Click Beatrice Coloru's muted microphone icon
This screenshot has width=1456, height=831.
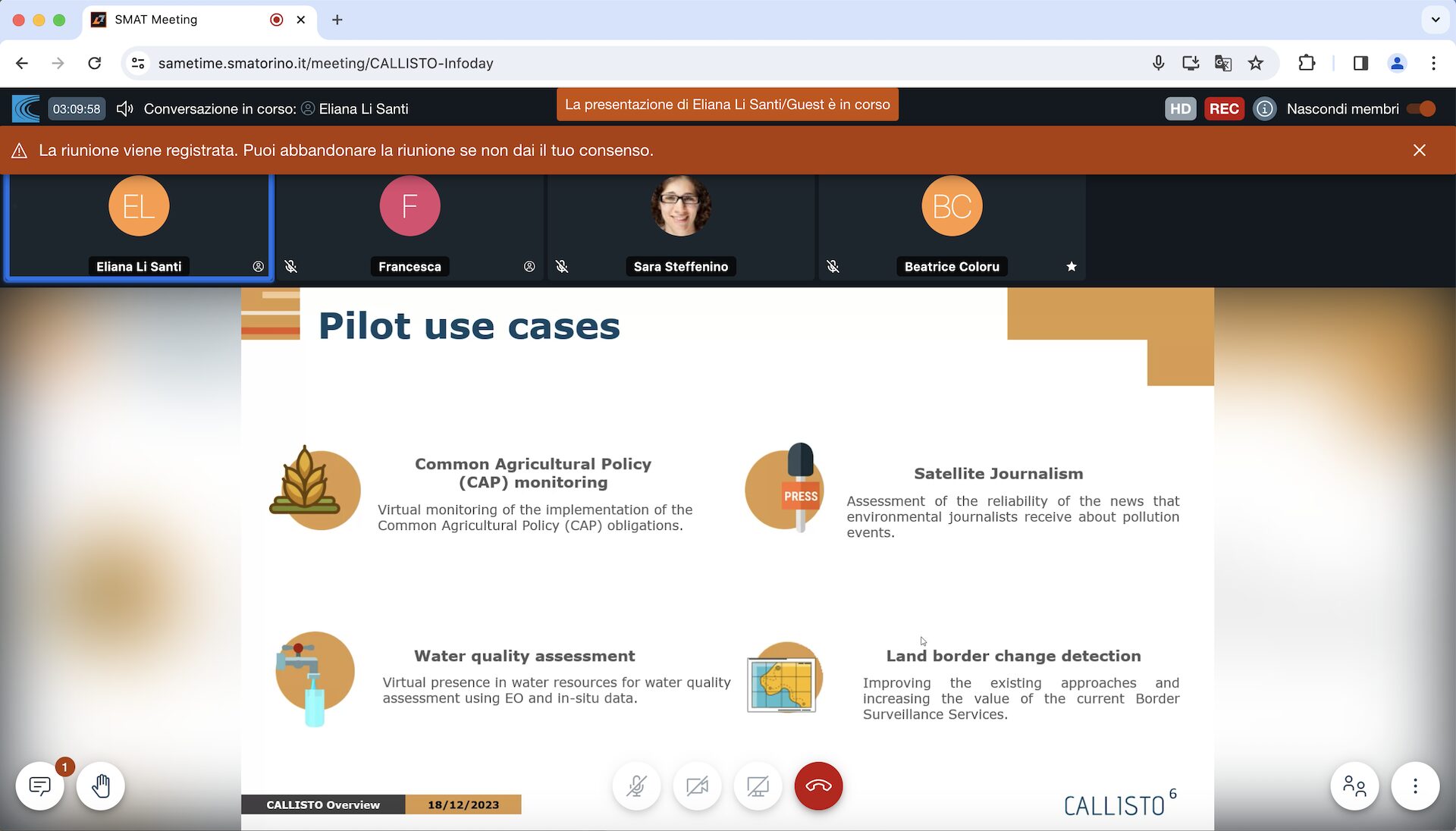tap(833, 266)
